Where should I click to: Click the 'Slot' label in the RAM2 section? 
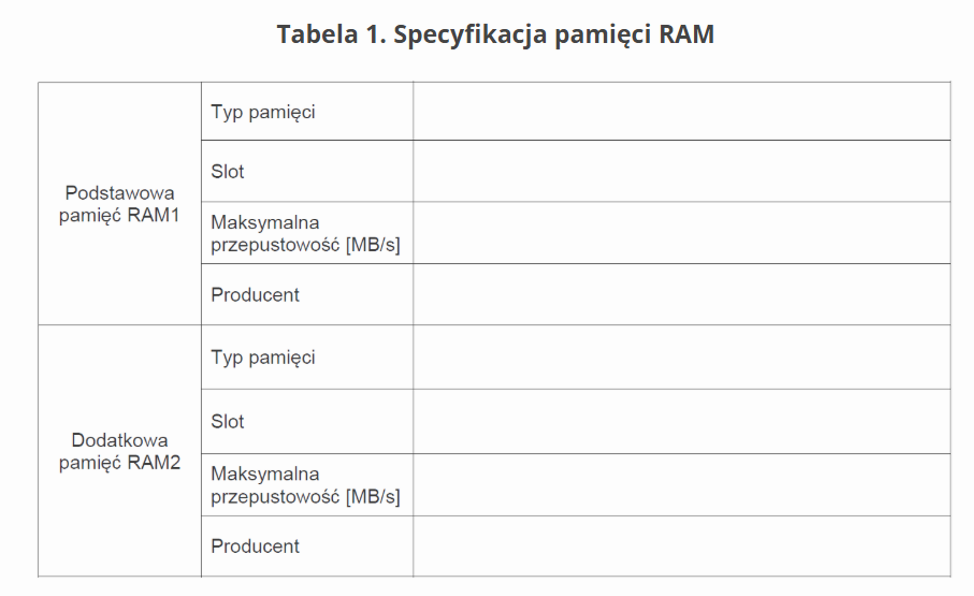click(228, 421)
